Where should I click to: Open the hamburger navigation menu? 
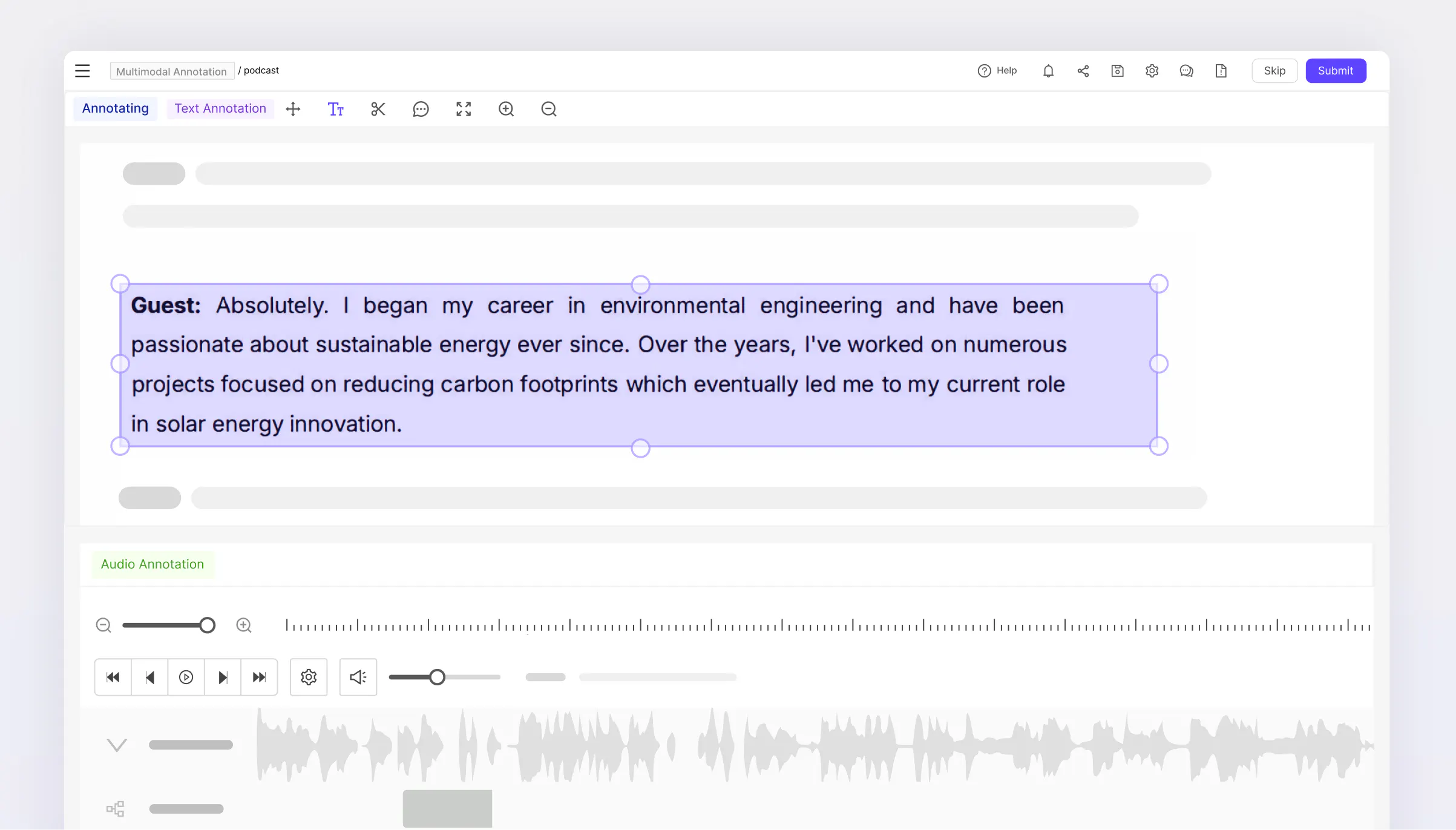(82, 70)
